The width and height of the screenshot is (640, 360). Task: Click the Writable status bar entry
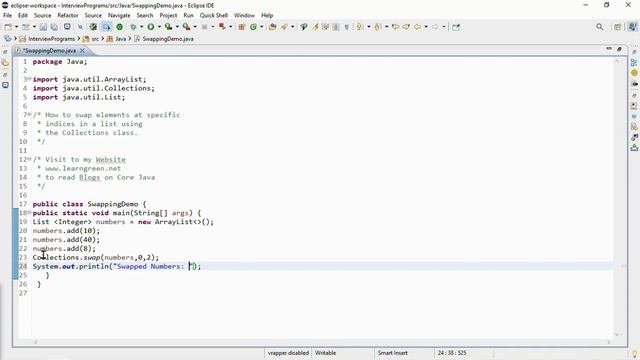click(x=325, y=353)
